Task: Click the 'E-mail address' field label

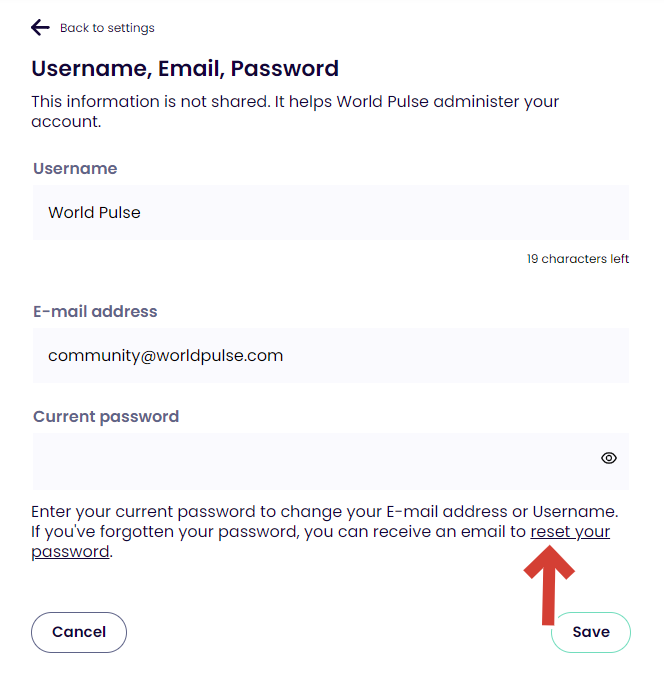Action: (95, 312)
